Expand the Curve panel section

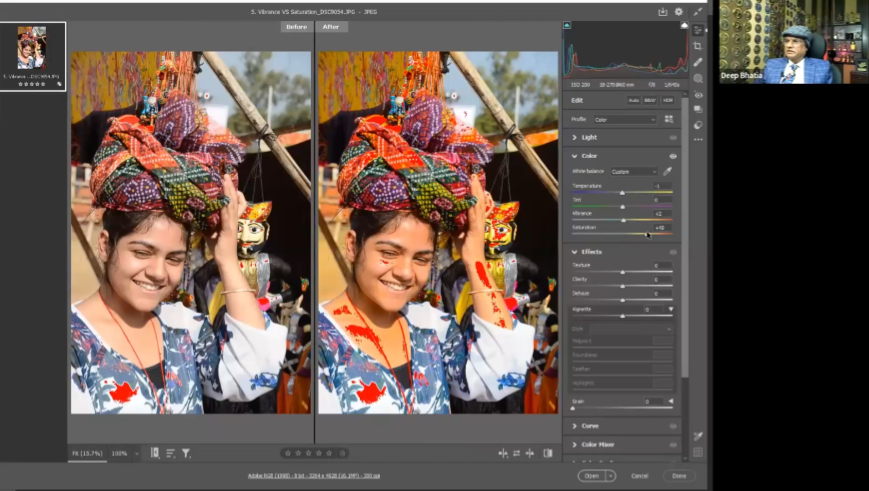point(590,426)
